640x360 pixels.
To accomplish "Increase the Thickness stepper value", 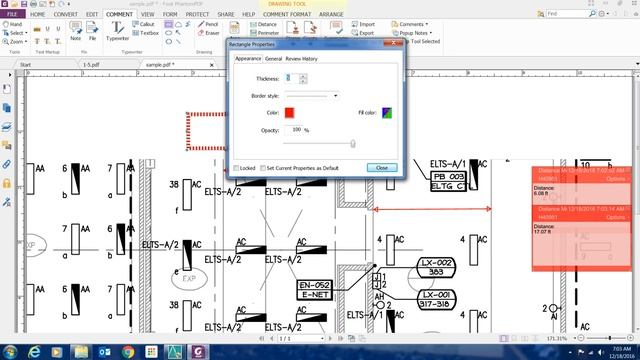I will click(x=303, y=76).
